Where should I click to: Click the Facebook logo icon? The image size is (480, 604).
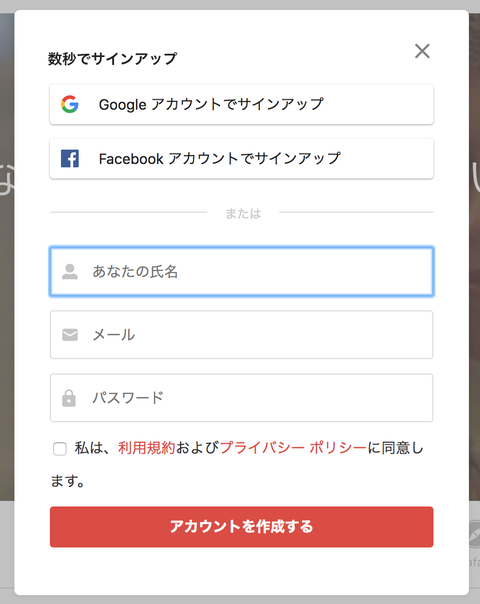(70, 158)
